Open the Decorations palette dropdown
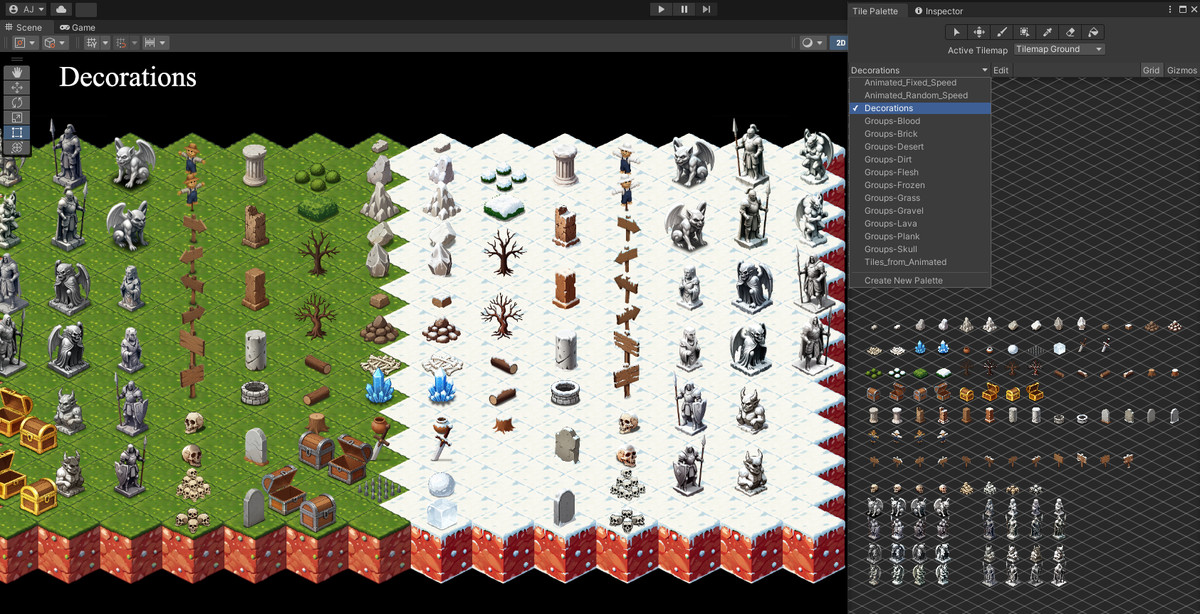This screenshot has width=1200, height=614. tap(916, 69)
